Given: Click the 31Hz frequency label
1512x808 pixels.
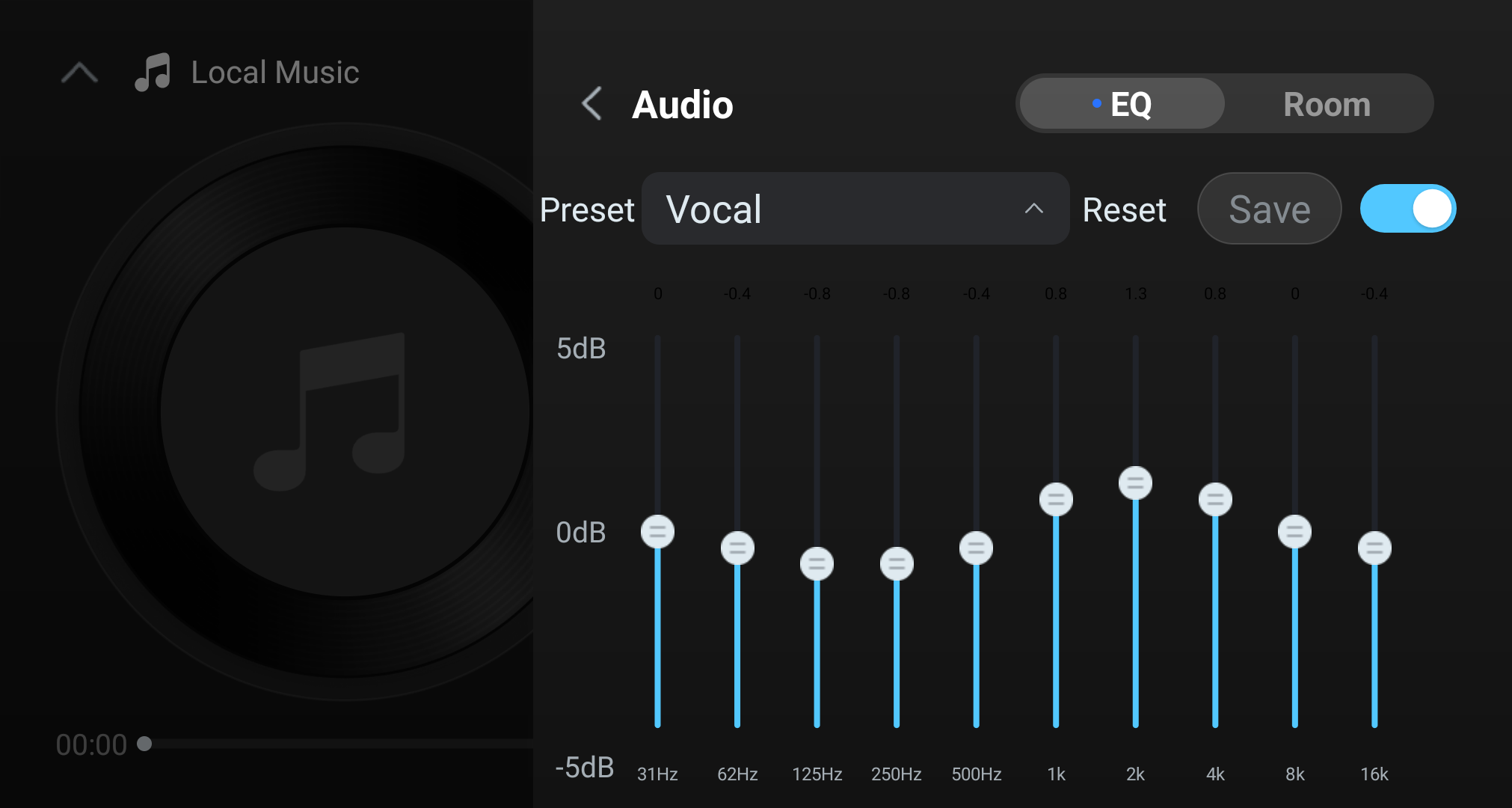Looking at the screenshot, I should (657, 774).
